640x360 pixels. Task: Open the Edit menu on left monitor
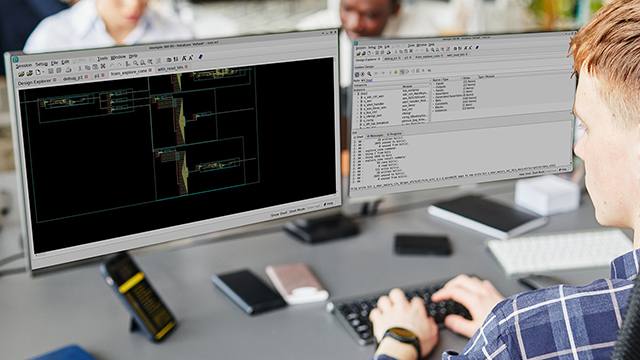[66, 62]
